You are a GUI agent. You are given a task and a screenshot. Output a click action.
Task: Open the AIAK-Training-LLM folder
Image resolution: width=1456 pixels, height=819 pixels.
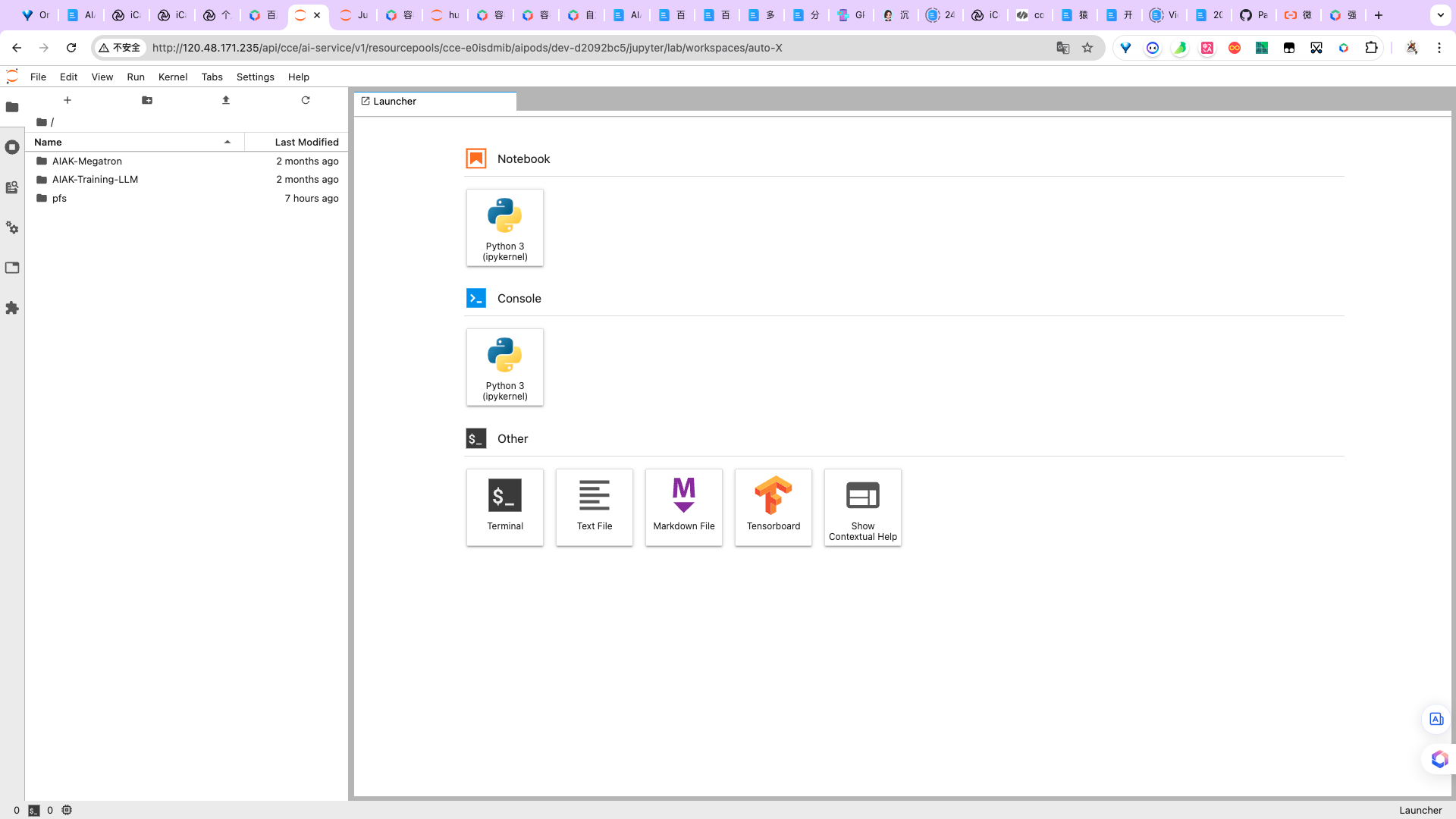coord(187,180)
